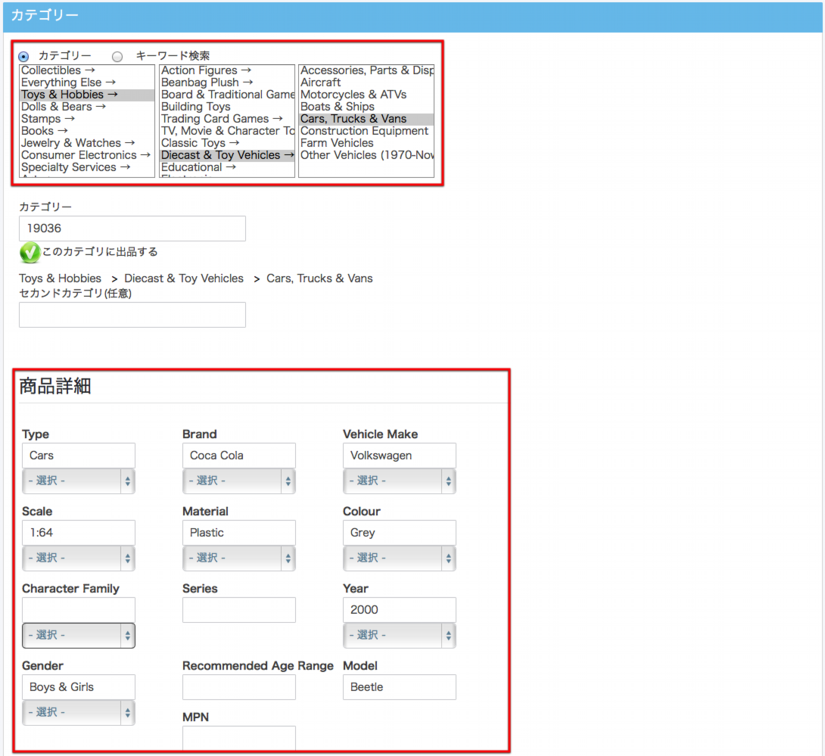Open the Colour selection dropdown

[x=399, y=558]
